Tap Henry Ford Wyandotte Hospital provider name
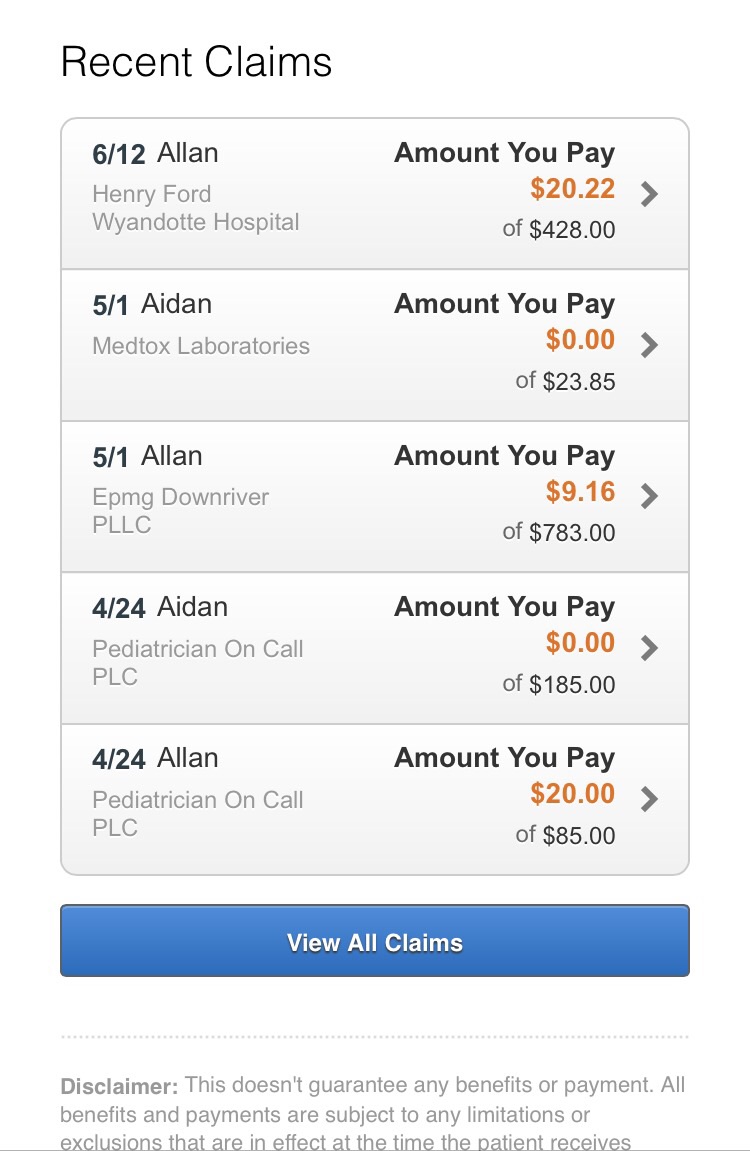The image size is (750, 1151). tap(195, 208)
